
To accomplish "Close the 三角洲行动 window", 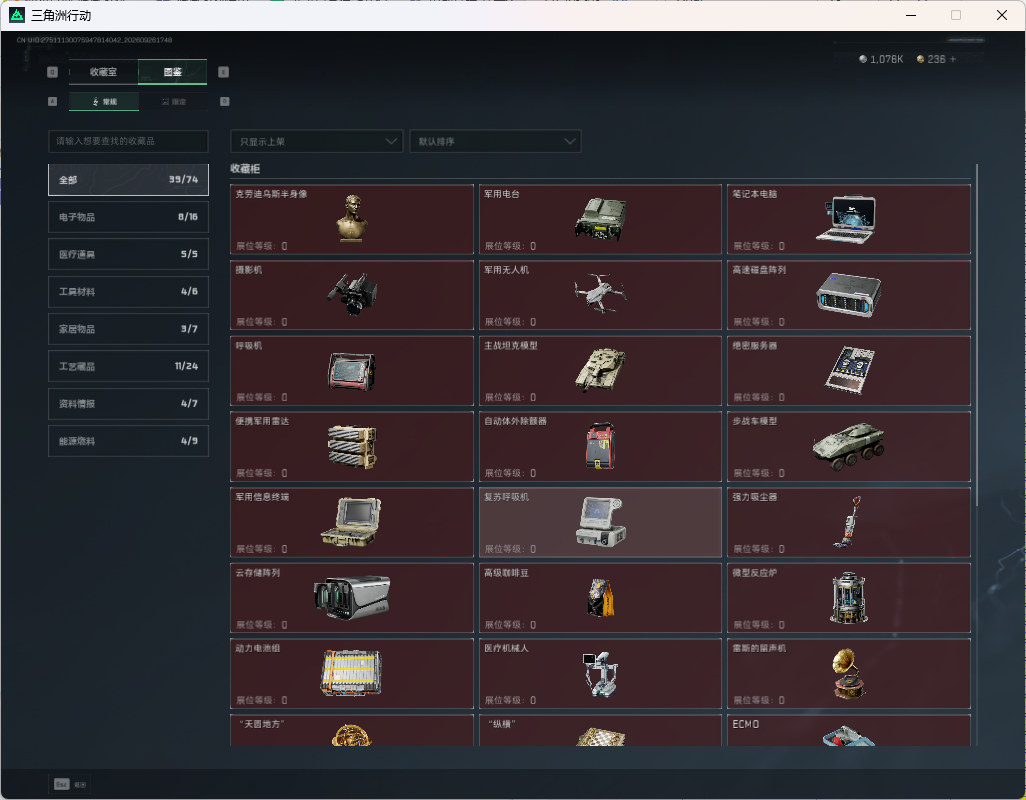I will pos(1002,15).
